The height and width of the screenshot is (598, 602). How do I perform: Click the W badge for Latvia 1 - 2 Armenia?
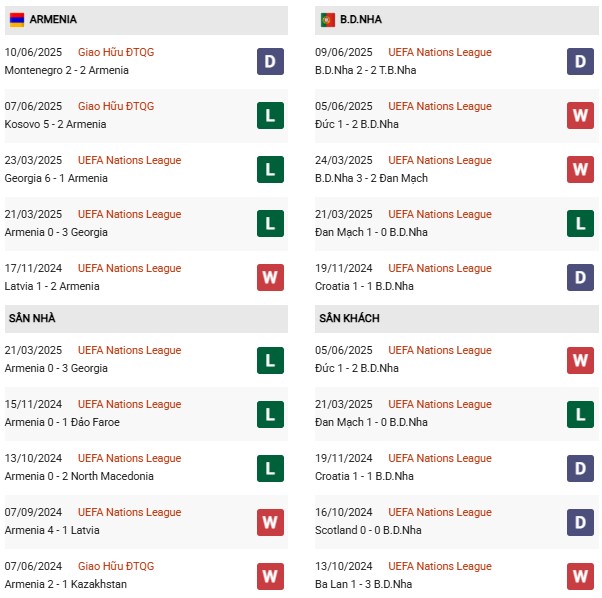point(270,277)
